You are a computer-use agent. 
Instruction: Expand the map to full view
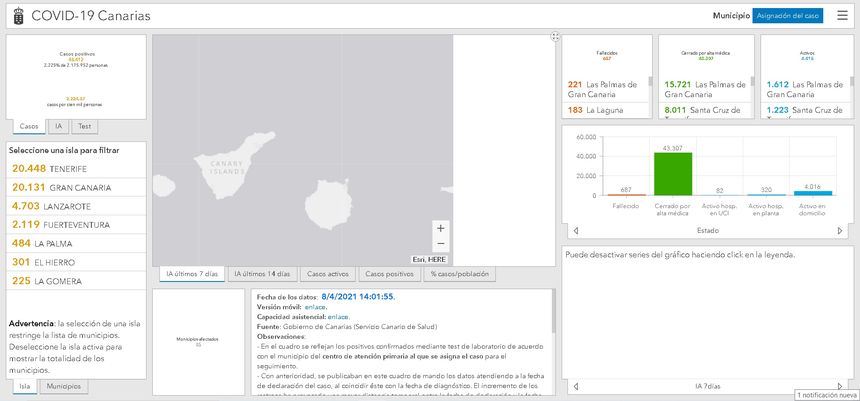[x=554, y=37]
